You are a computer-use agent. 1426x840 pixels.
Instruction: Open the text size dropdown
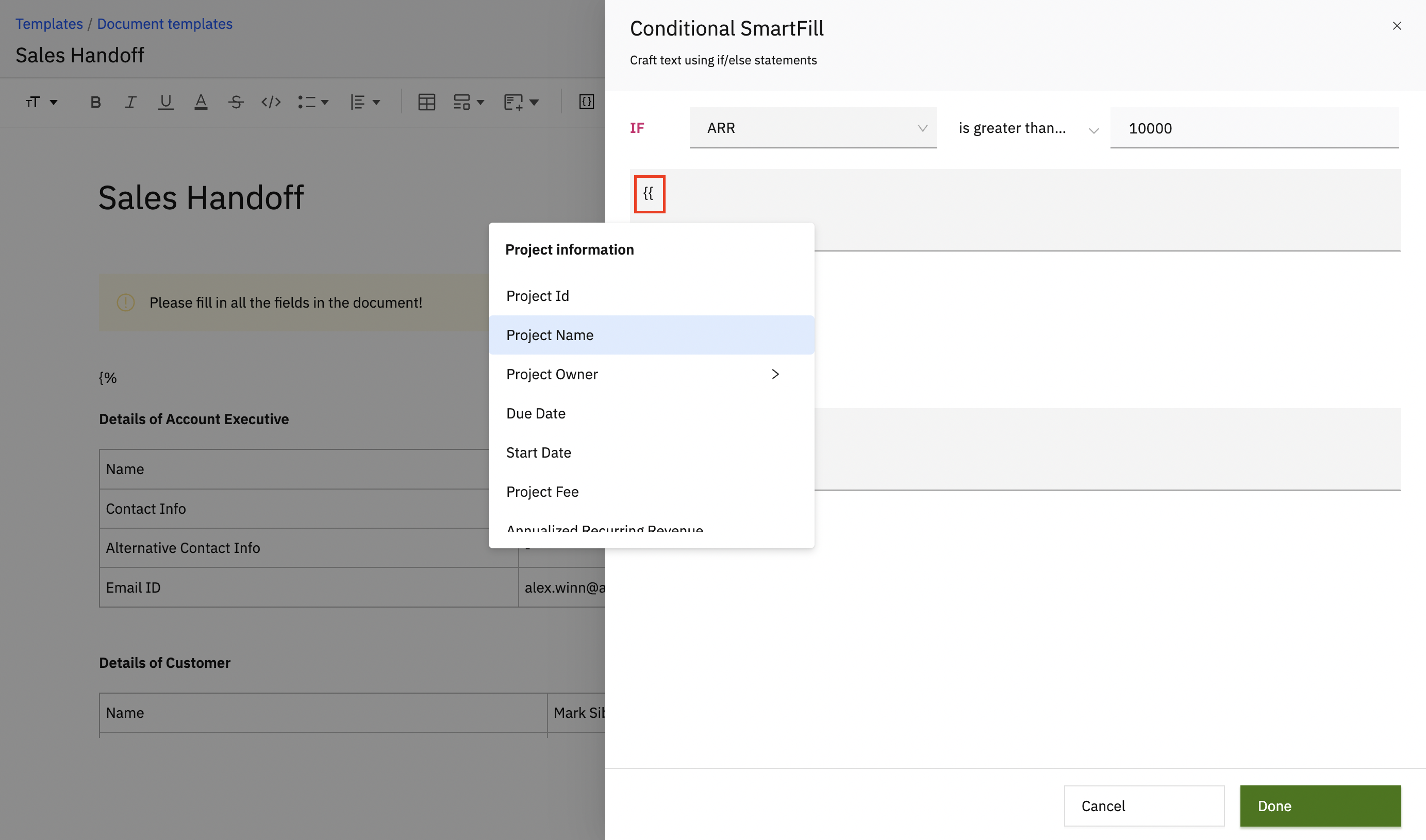point(41,103)
